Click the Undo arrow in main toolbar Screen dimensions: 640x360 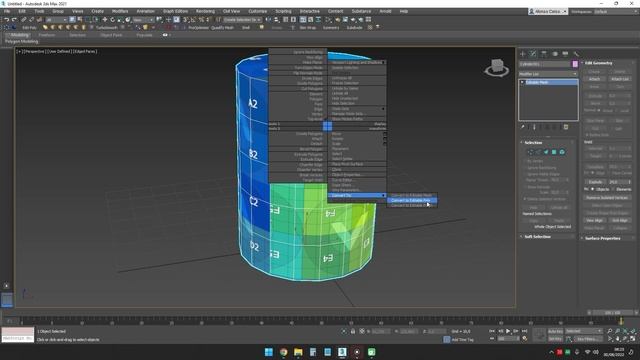[x=7, y=20]
